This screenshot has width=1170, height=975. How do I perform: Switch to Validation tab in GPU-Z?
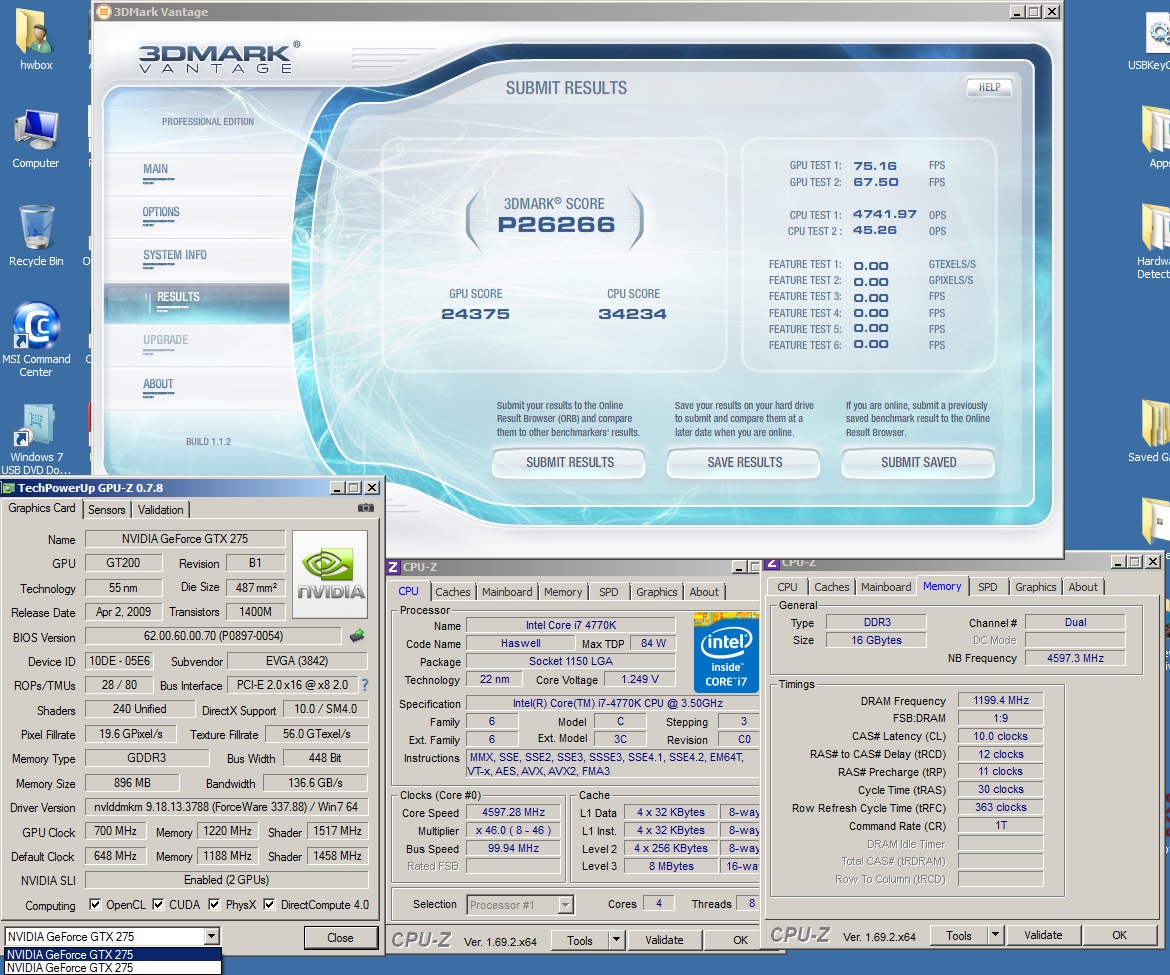pos(160,510)
